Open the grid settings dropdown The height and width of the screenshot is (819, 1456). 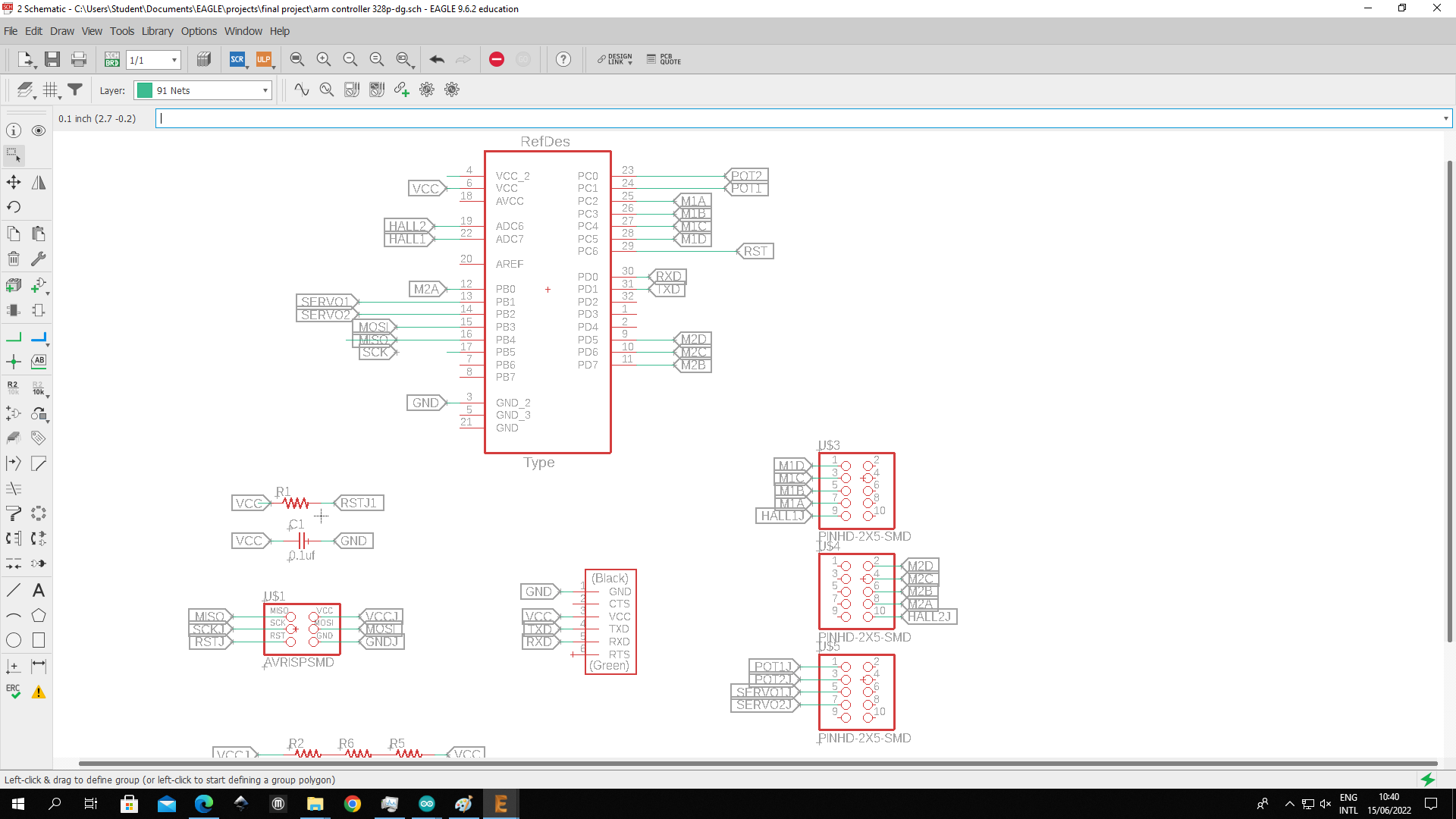[52, 90]
